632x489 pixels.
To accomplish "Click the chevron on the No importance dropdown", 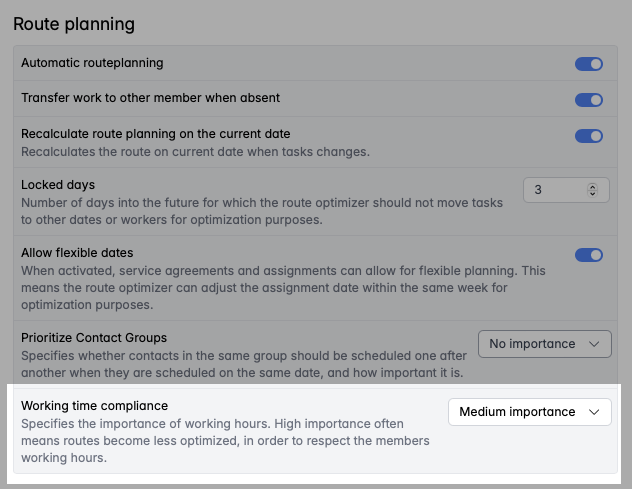I will 594,344.
